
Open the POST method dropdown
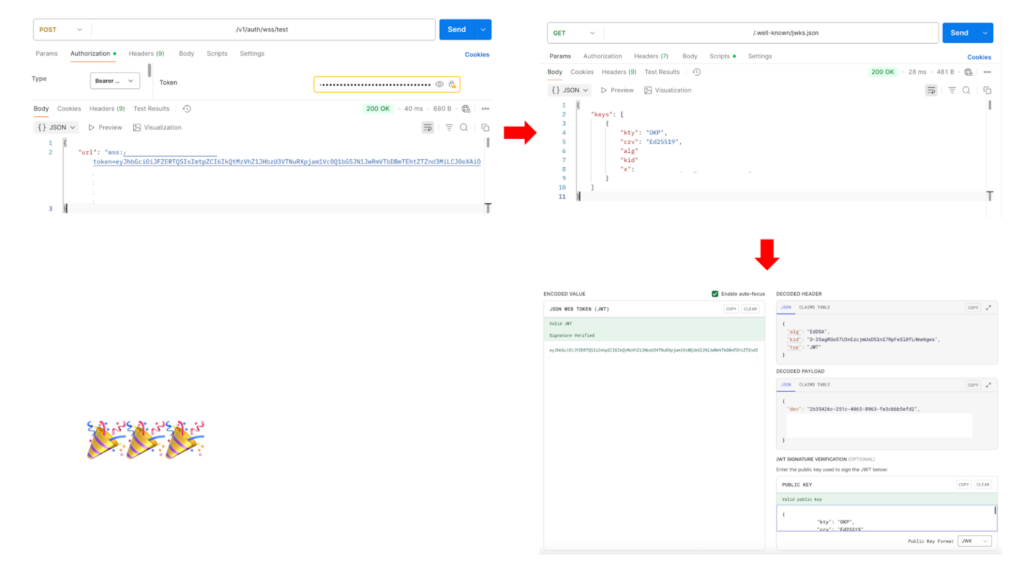(59, 30)
